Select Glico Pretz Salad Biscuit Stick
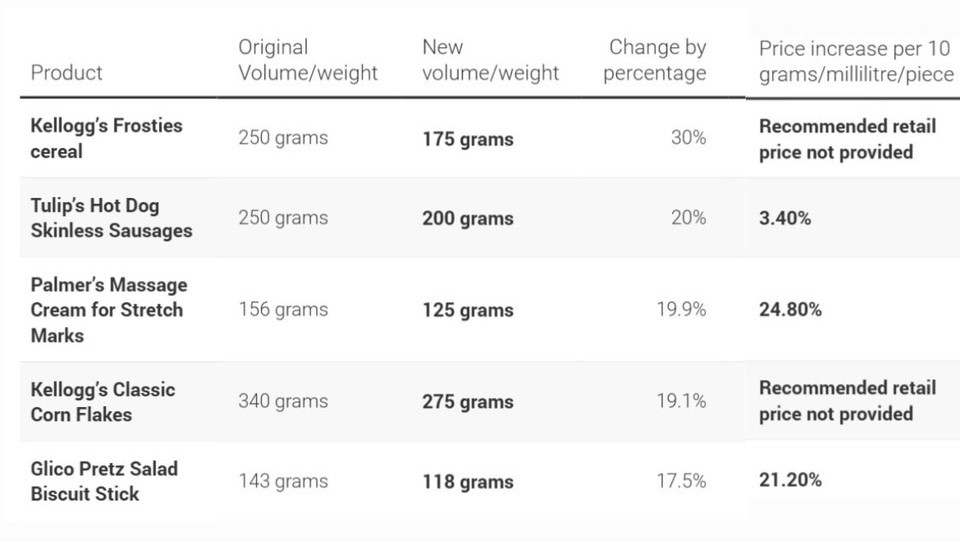Image resolution: width=960 pixels, height=542 pixels. tap(104, 481)
